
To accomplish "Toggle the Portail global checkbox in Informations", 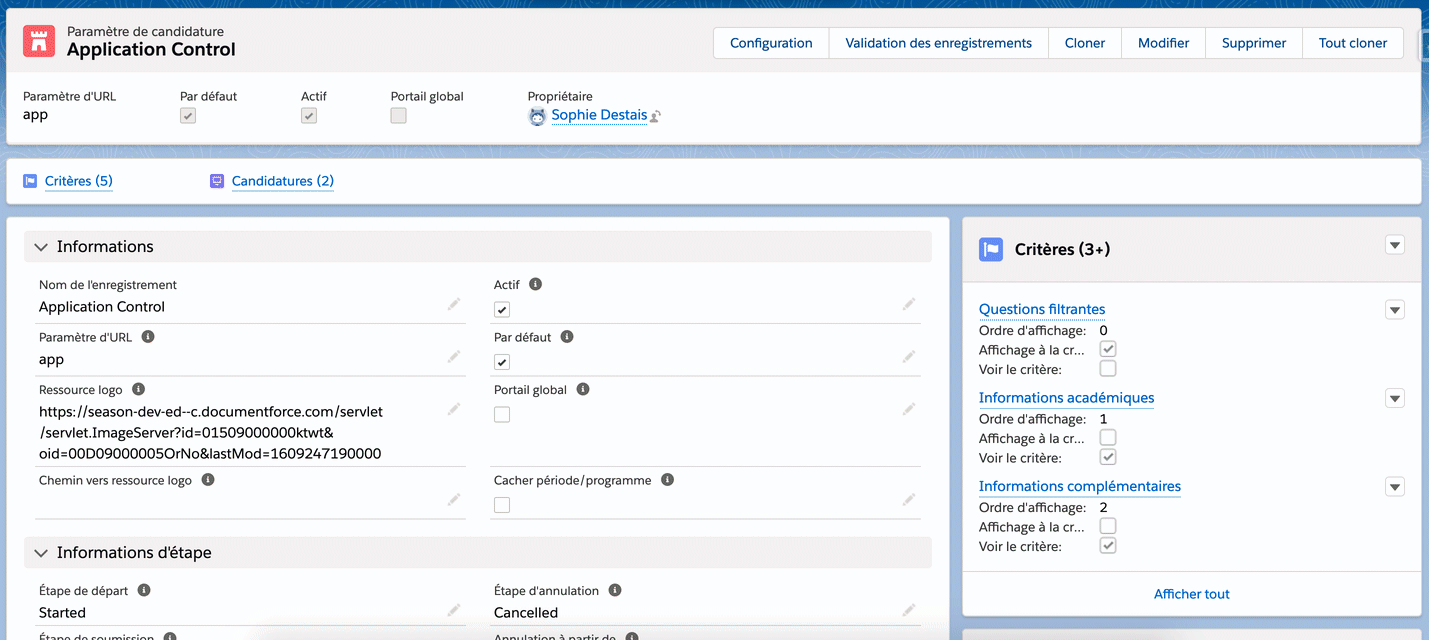I will (502, 414).
